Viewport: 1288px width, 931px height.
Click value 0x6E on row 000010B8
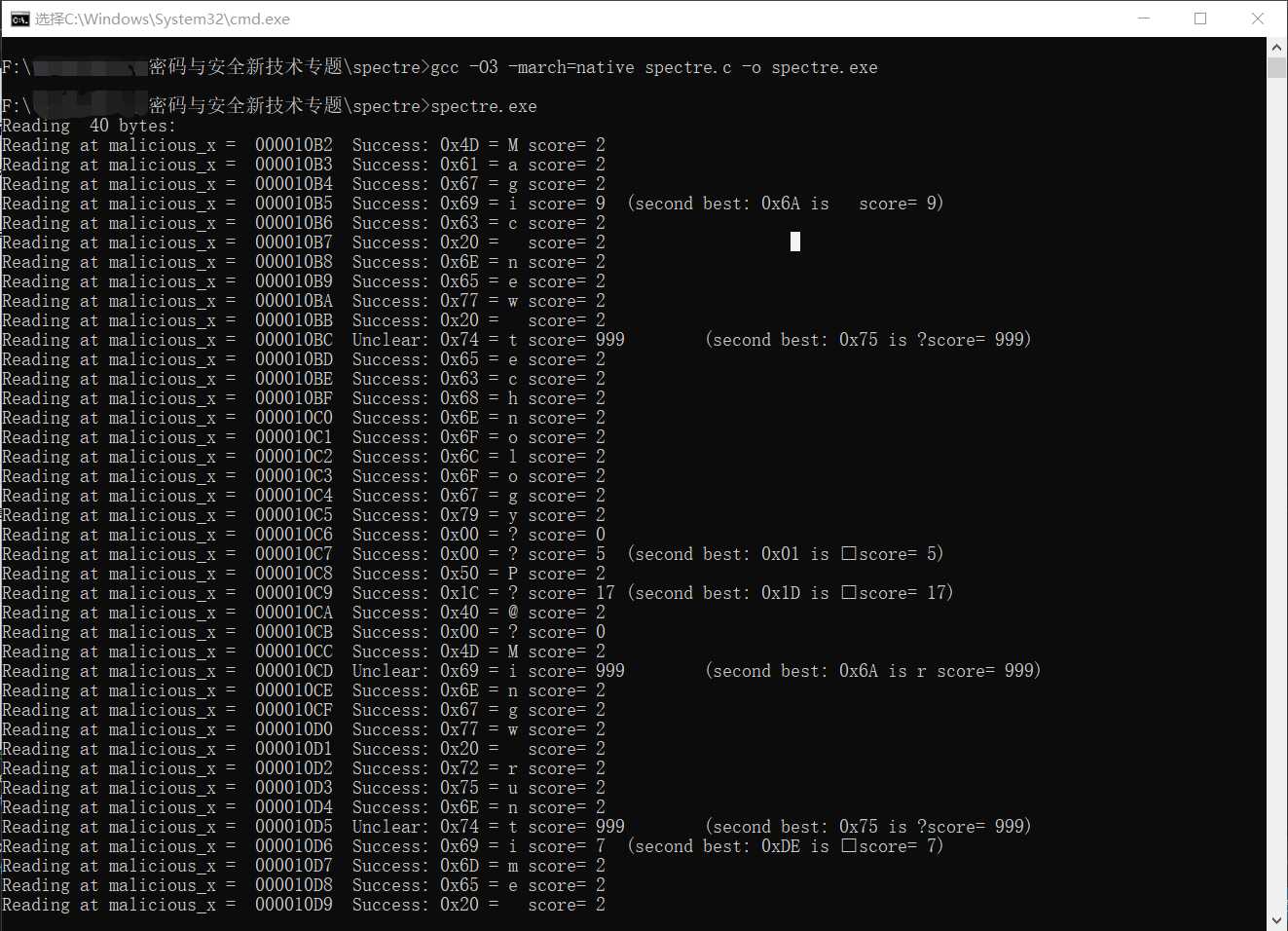[460, 262]
